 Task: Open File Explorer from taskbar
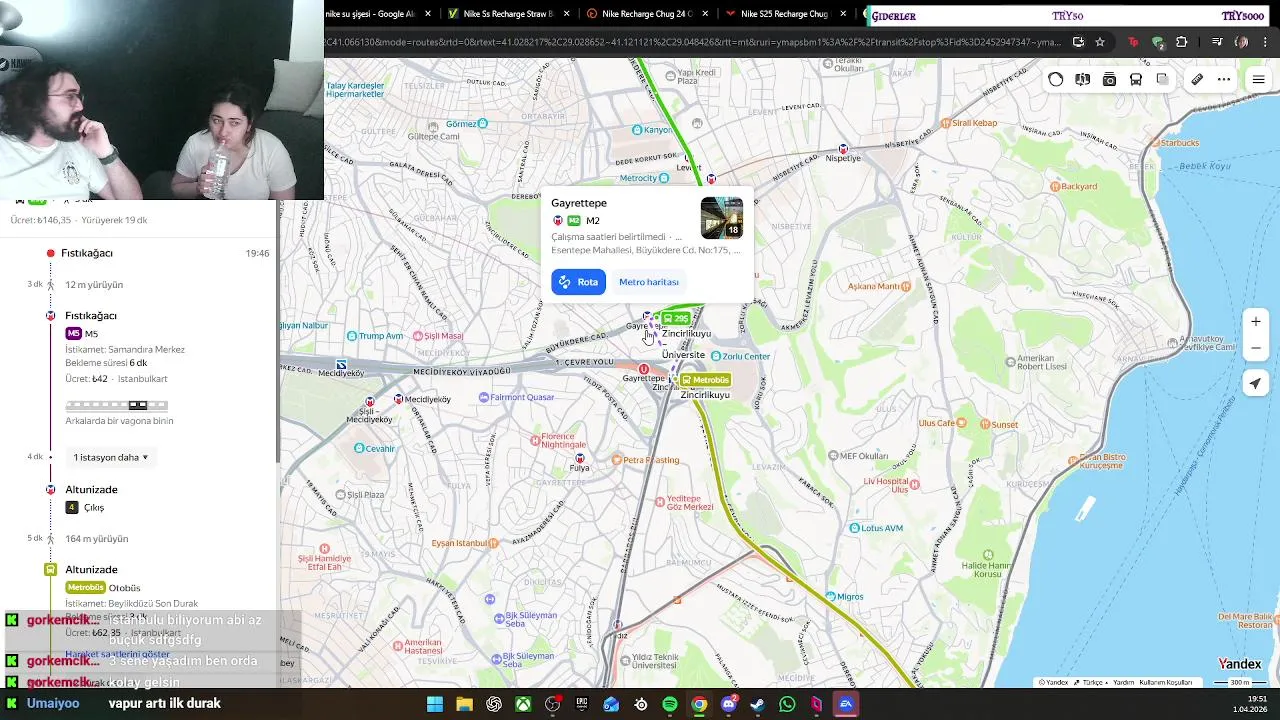click(464, 704)
